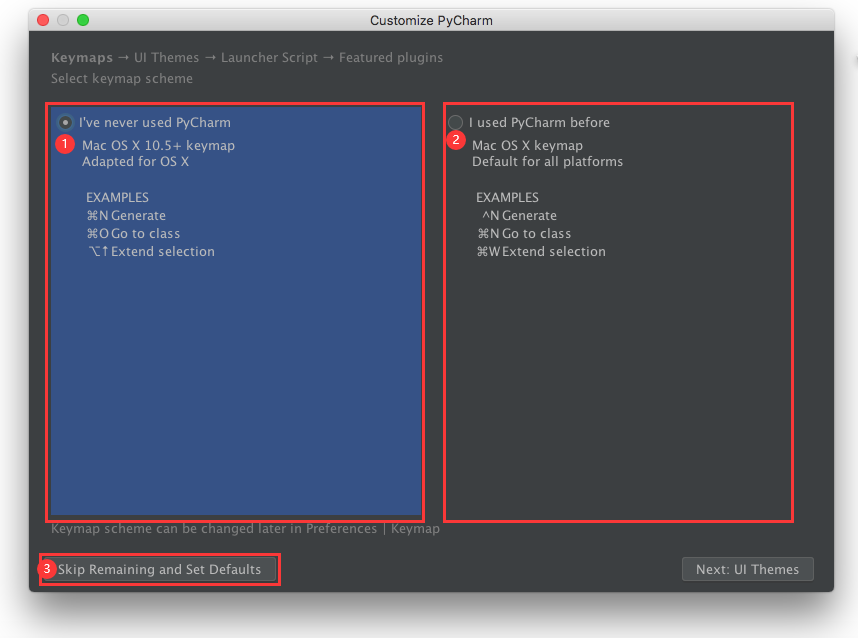The width and height of the screenshot is (858, 638).
Task: Click the ⌘W Extend selection example
Action: coord(541,252)
